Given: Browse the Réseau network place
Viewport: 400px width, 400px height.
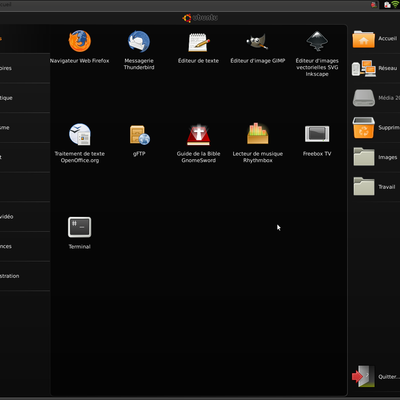Looking at the screenshot, I should [x=375, y=68].
